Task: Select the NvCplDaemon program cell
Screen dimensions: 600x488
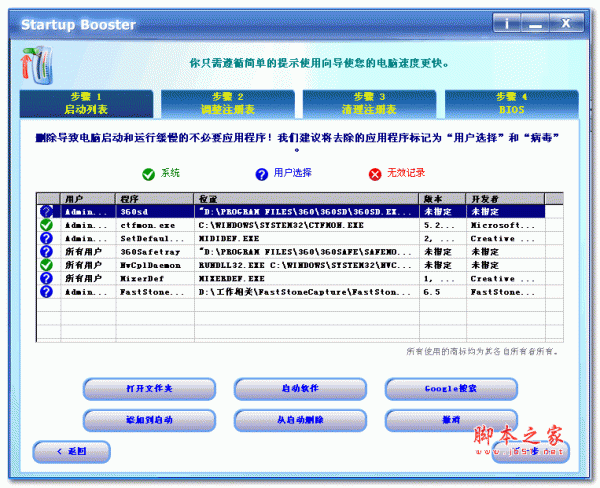Action: click(155, 265)
